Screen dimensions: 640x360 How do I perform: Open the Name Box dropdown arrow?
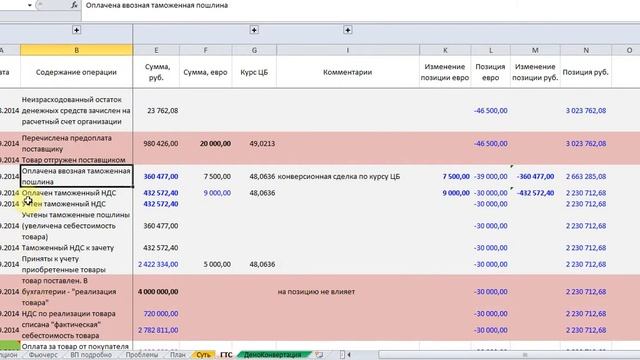30,5
